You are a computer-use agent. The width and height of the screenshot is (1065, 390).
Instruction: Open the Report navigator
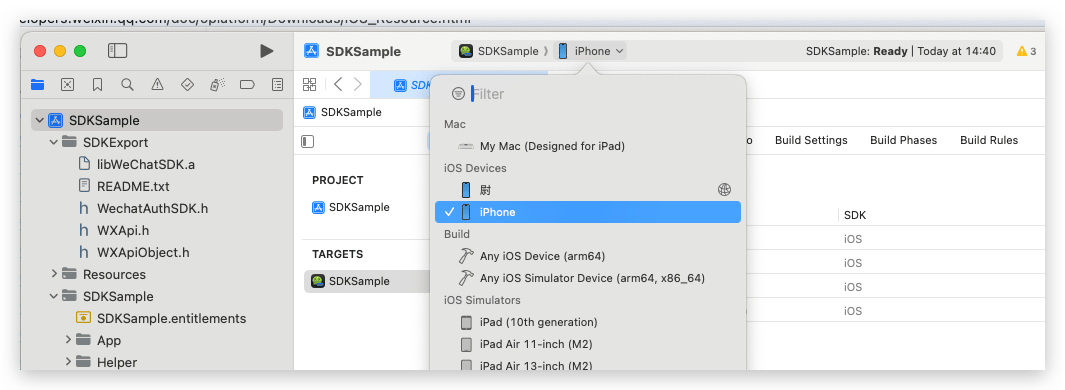coord(277,84)
